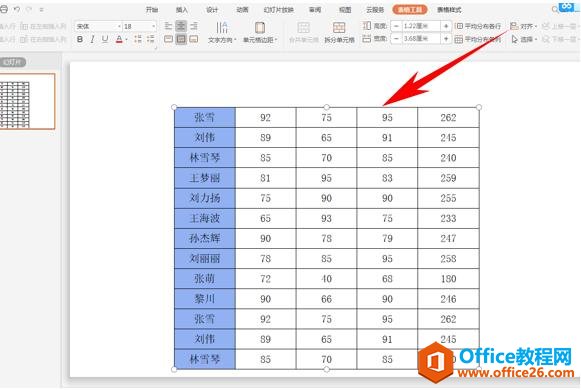Open the 开始 (Home) tab

coord(152,10)
